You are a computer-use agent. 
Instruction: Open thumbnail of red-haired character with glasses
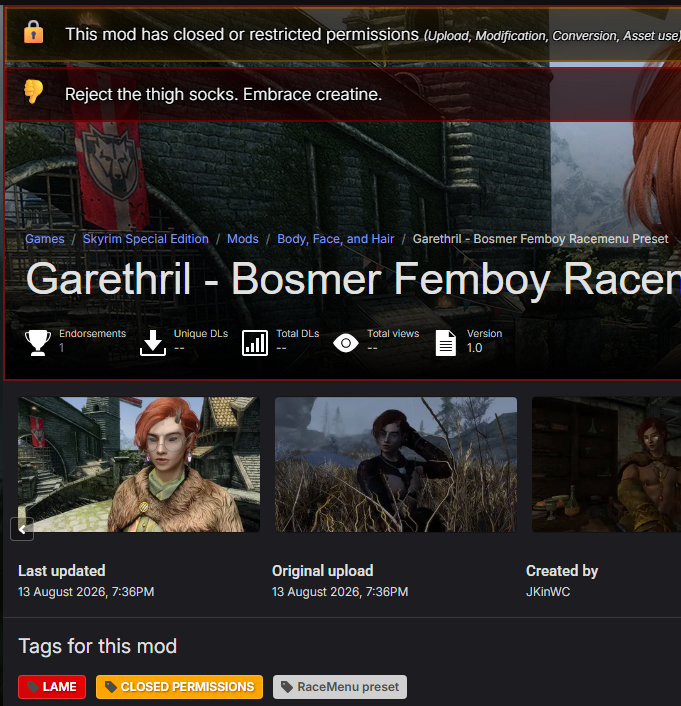(x=139, y=464)
